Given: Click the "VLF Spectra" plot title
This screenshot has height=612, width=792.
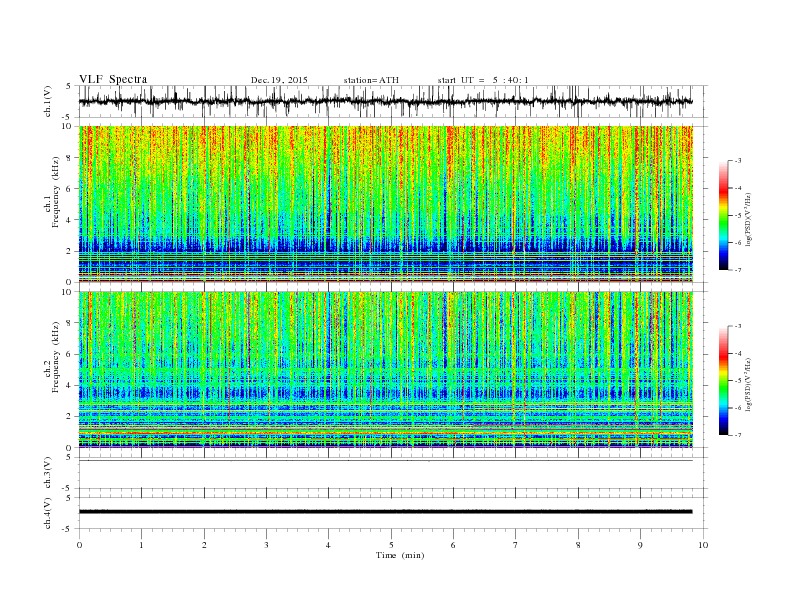Looking at the screenshot, I should coord(113,79).
